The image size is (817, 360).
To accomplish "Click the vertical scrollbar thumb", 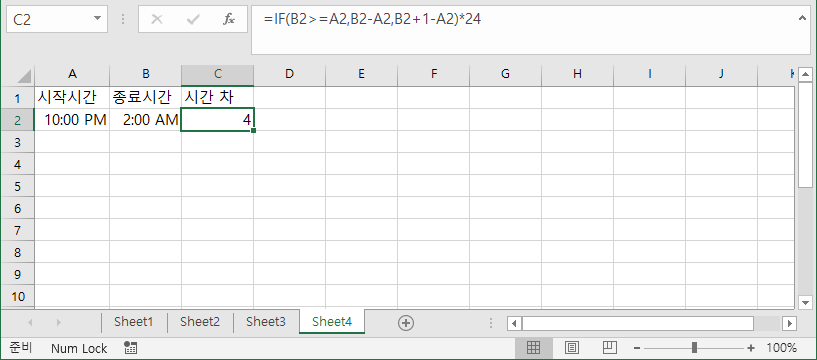I will point(805,134).
